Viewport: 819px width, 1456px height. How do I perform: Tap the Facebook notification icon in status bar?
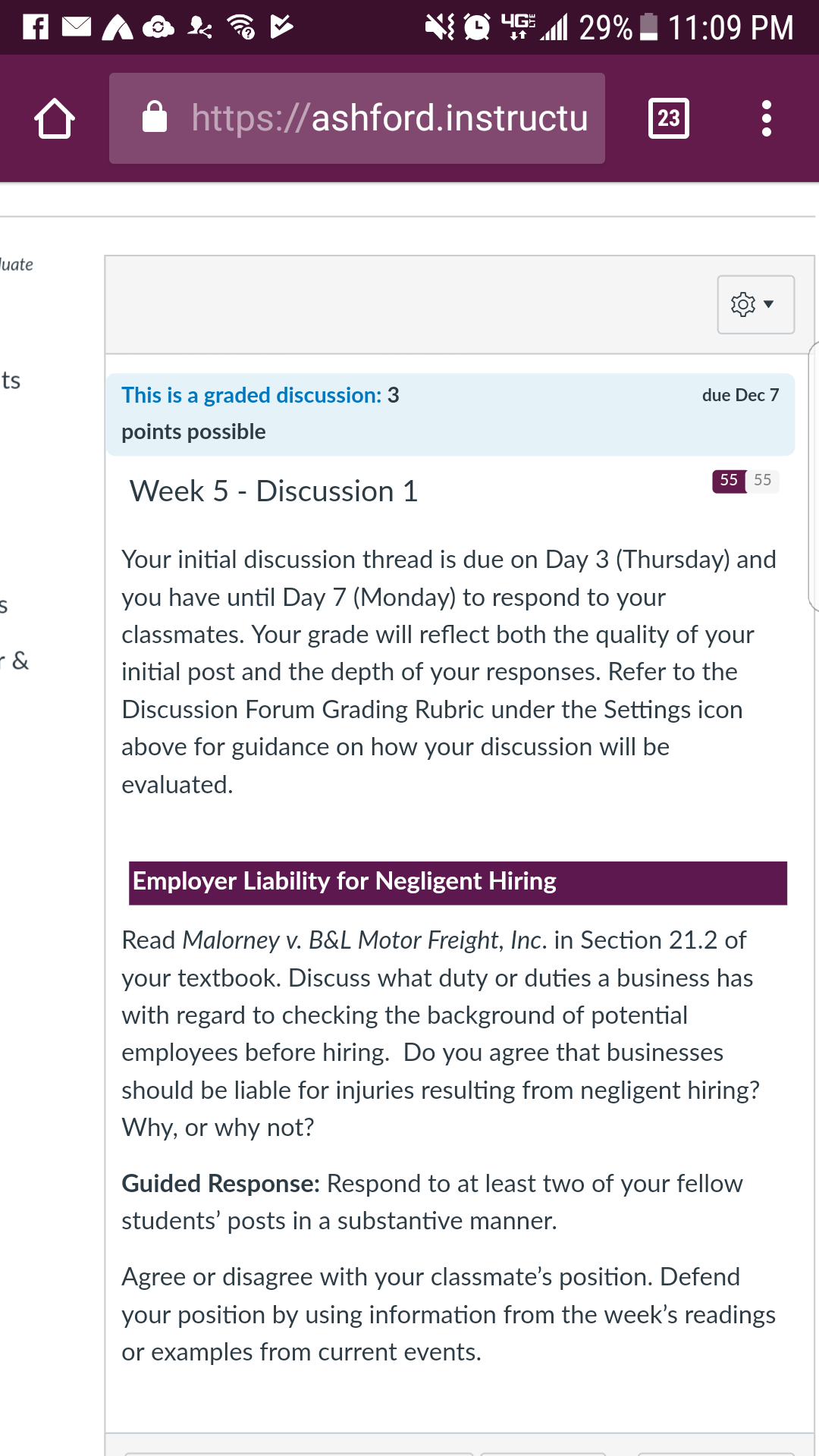35,27
